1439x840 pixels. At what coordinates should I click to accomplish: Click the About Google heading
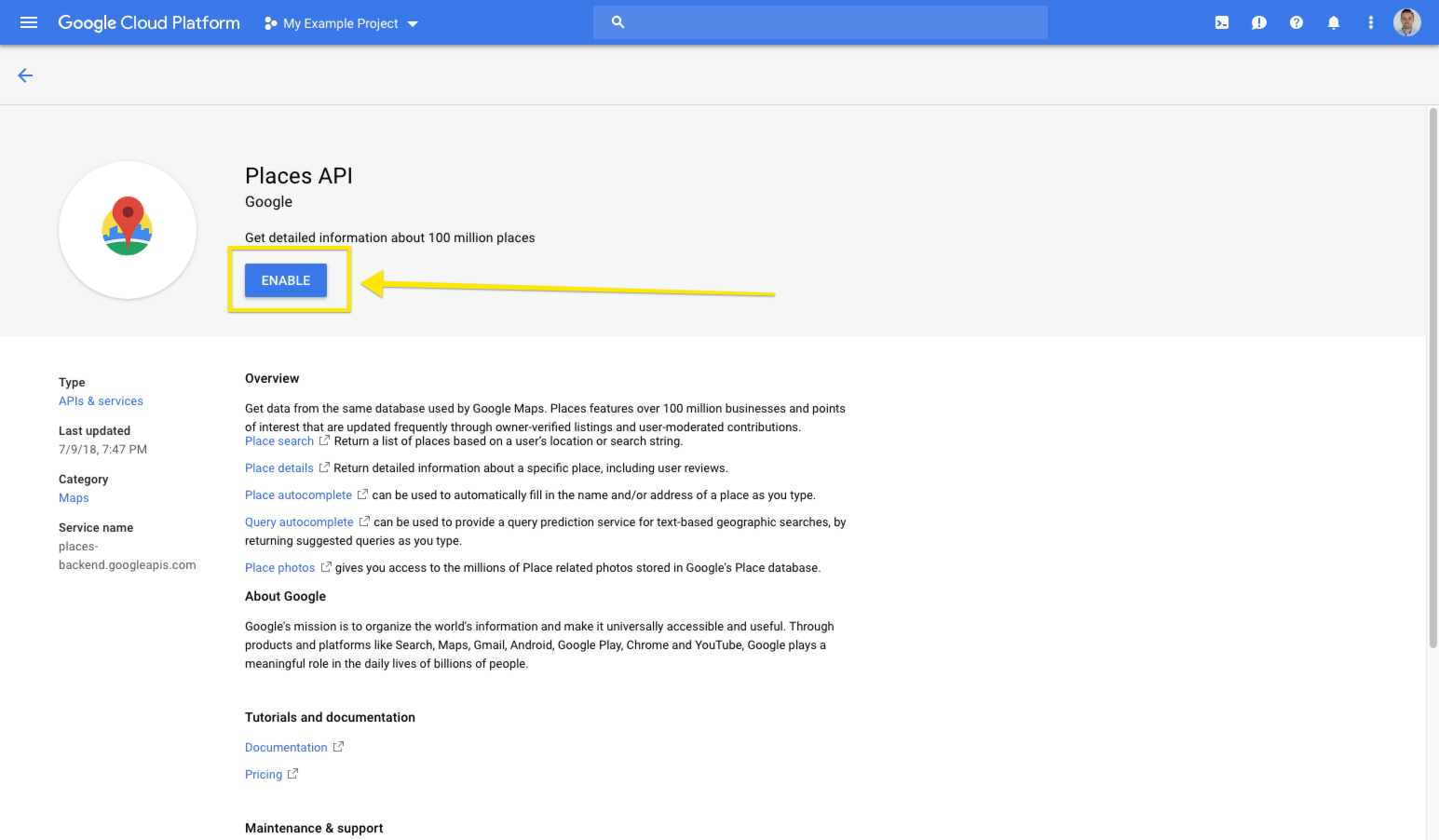[x=285, y=597]
